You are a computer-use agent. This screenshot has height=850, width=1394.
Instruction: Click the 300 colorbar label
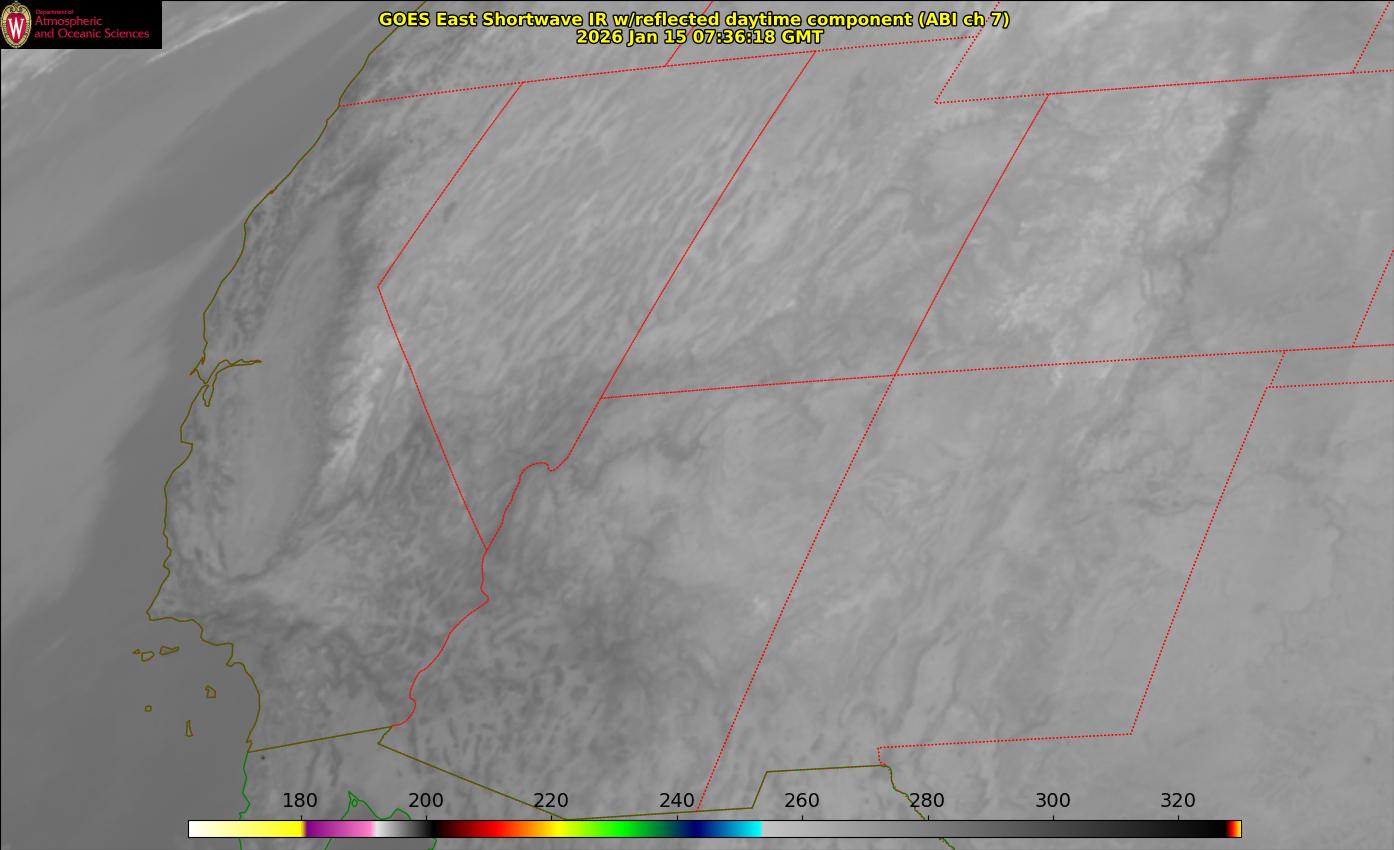[1053, 800]
